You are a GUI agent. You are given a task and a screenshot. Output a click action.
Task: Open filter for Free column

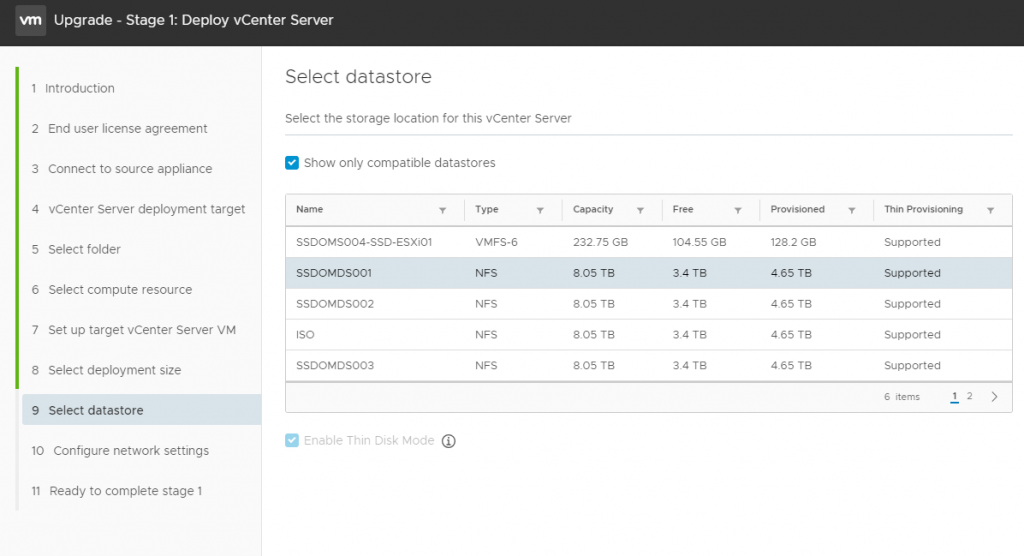[738, 210]
